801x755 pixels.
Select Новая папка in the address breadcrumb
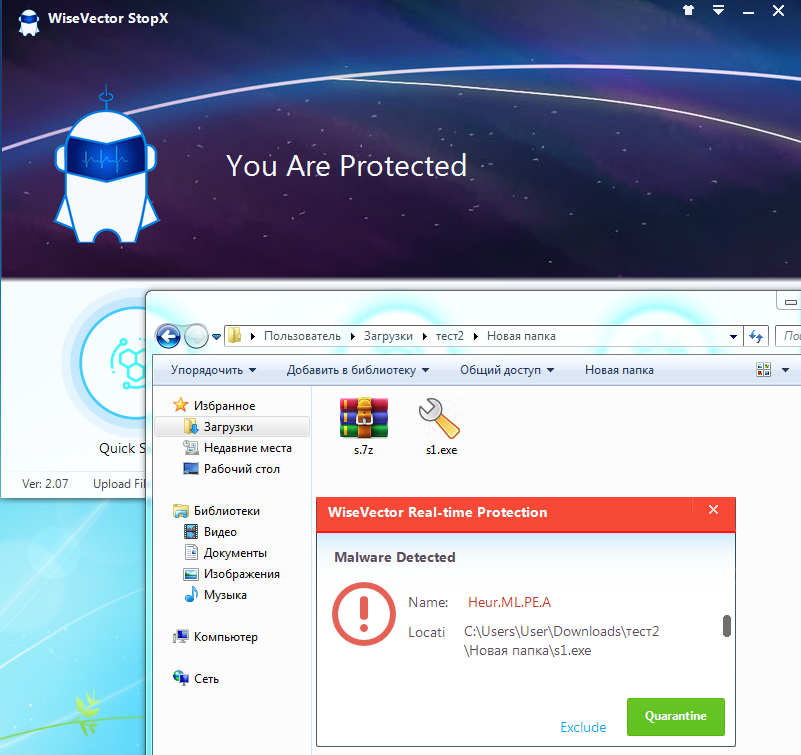(x=521, y=336)
